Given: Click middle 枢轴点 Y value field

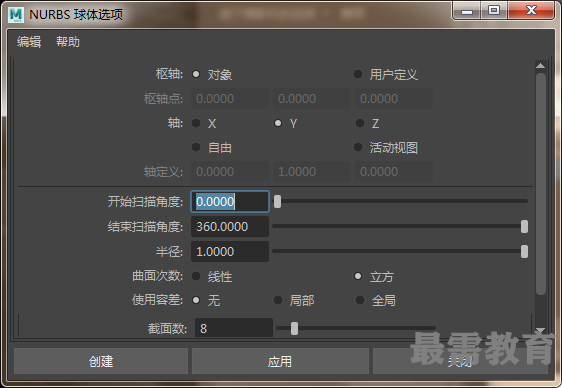Looking at the screenshot, I should coord(312,99).
